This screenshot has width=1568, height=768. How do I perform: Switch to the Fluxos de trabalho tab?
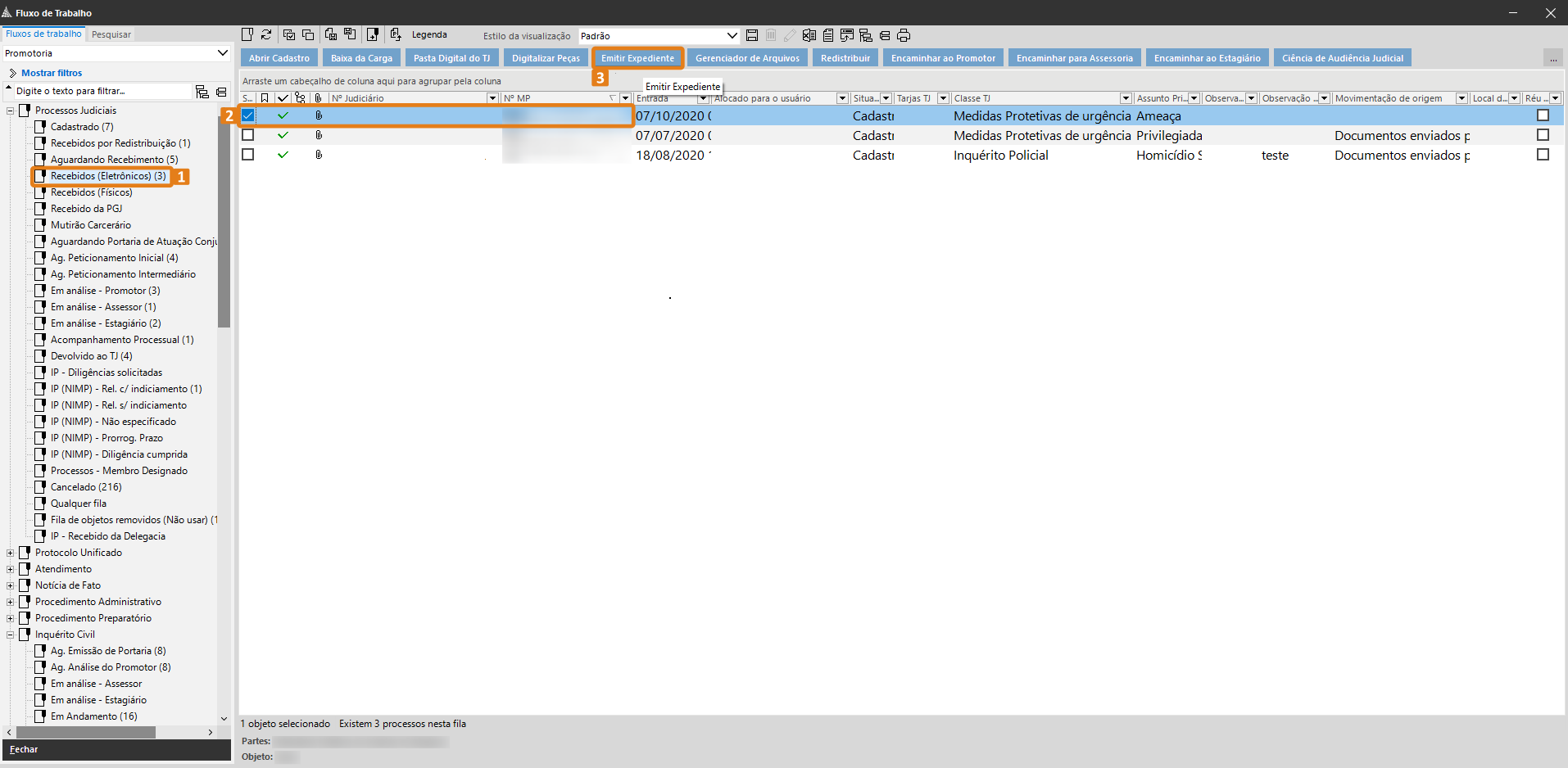coord(43,34)
